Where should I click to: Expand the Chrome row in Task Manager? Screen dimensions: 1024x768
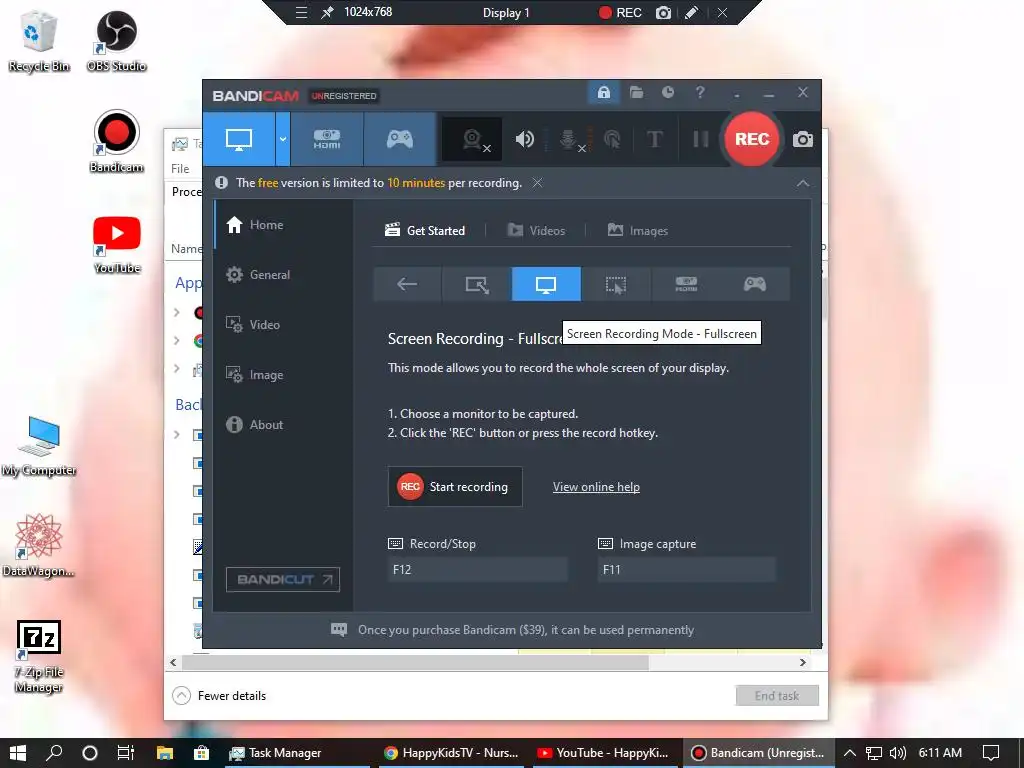(x=177, y=340)
